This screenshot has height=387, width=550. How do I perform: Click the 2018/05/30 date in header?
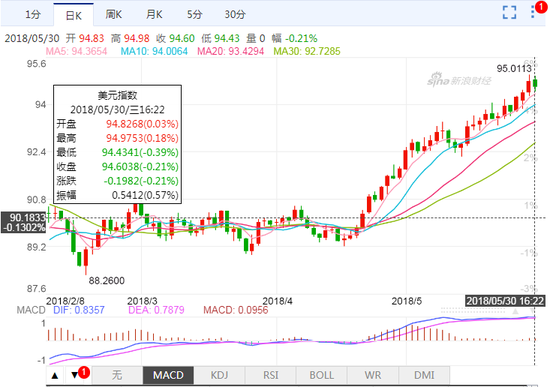tap(32, 38)
